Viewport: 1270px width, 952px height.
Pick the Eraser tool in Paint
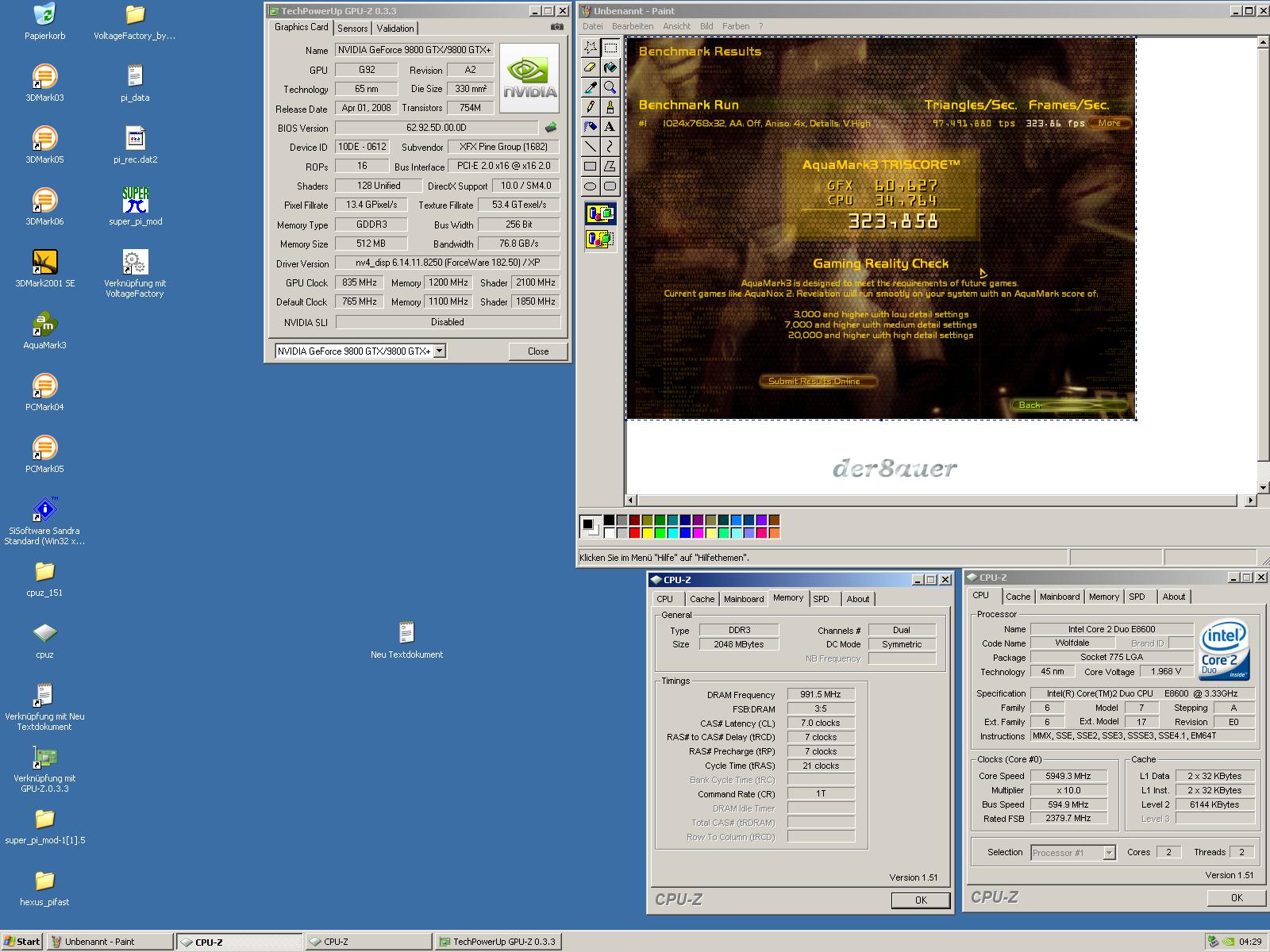pos(591,67)
